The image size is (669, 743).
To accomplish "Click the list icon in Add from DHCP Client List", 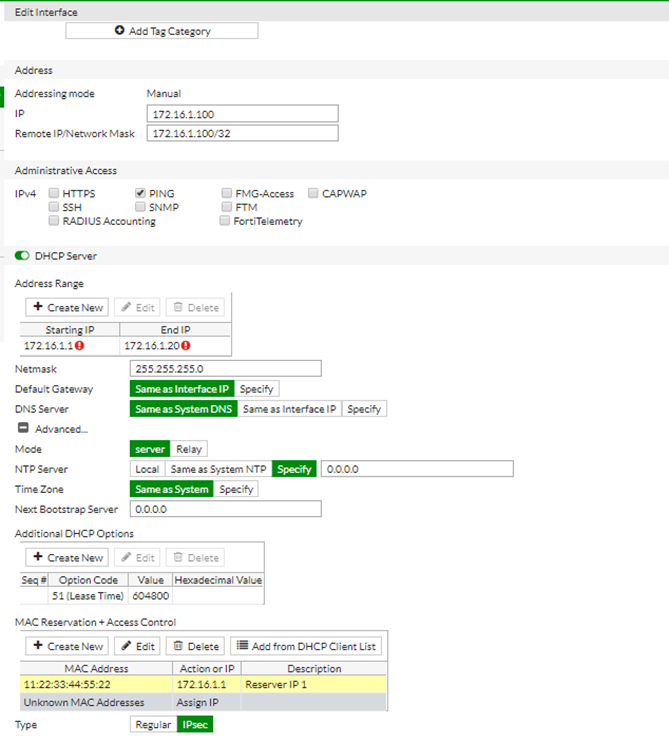I will pos(242,645).
